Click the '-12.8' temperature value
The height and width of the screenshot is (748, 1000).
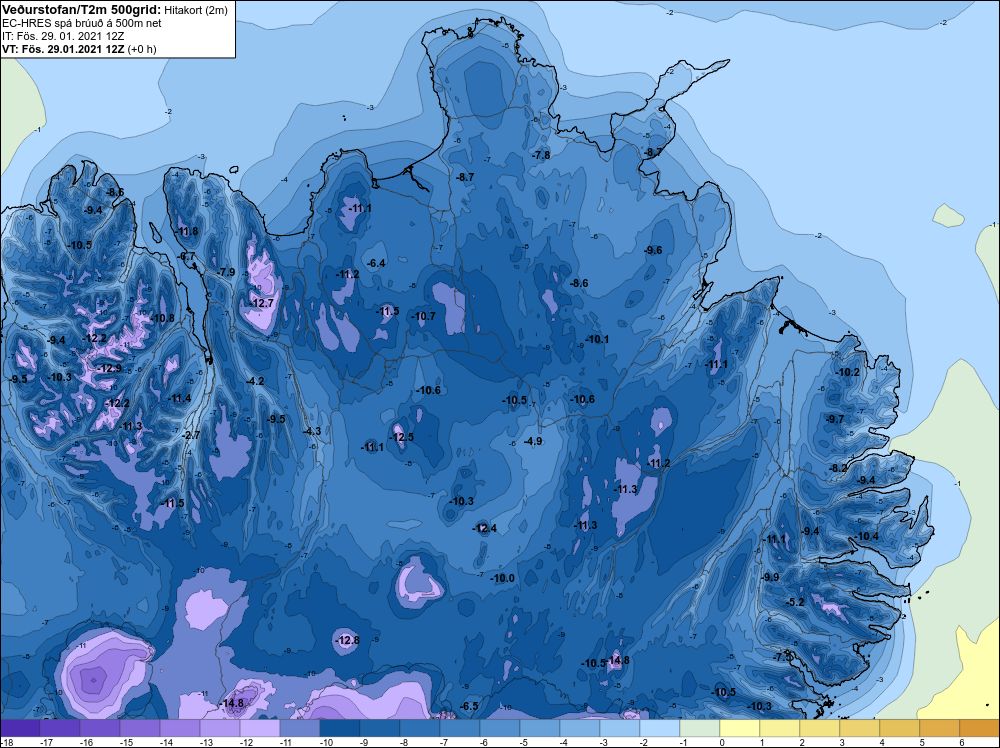pyautogui.click(x=348, y=640)
